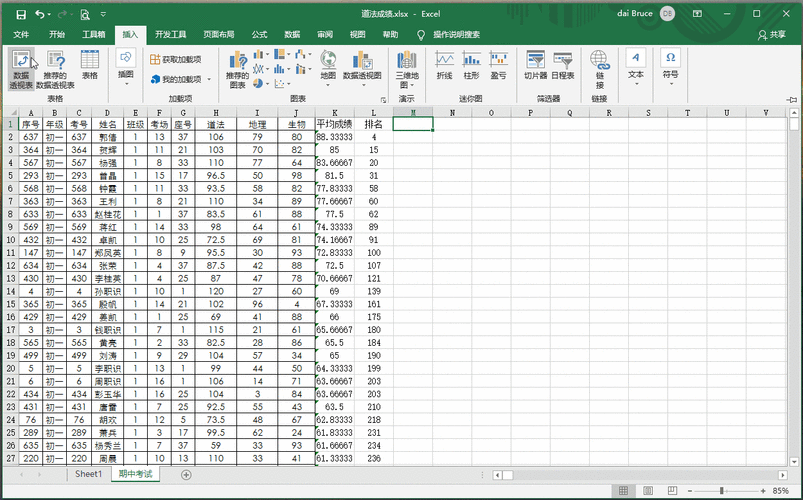Click the dai Bruce account avatar

pos(667,14)
